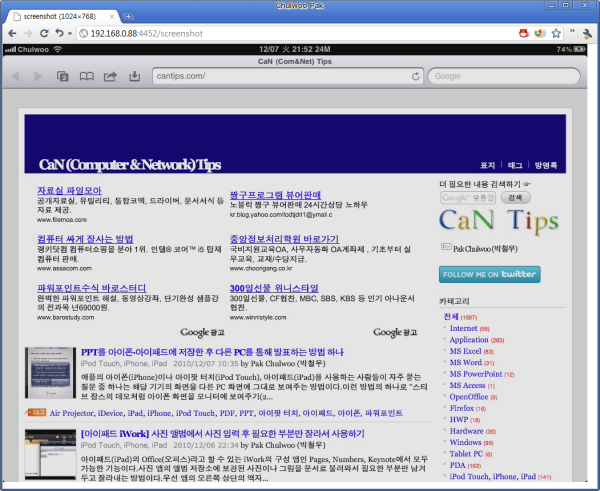Click the 검색 search button
Screen dimensions: 600x491
click(x=515, y=197)
